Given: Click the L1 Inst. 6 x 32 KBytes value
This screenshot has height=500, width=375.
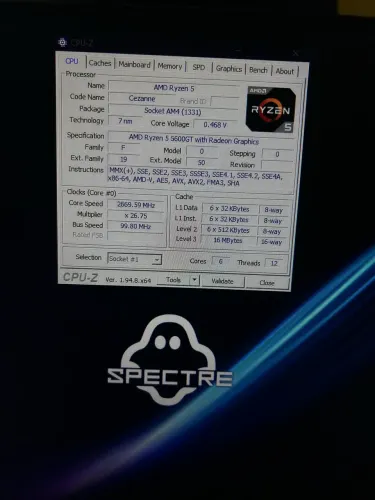Looking at the screenshot, I should point(229,219).
